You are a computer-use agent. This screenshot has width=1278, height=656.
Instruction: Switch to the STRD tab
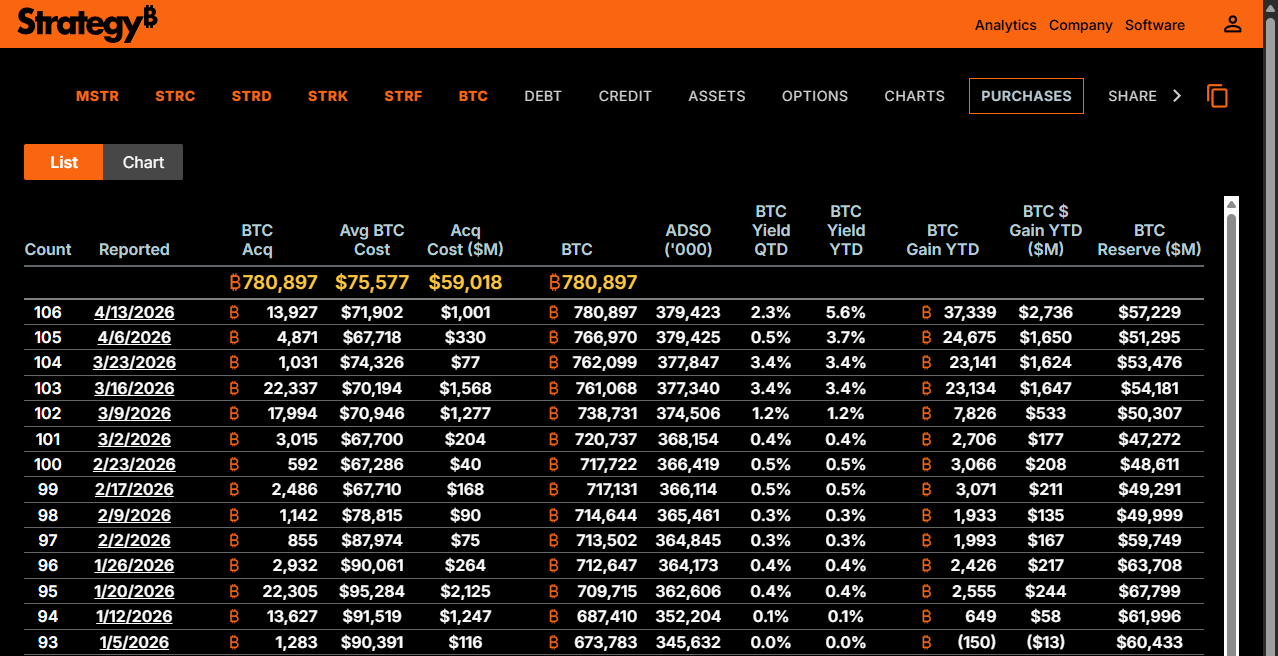click(x=251, y=96)
